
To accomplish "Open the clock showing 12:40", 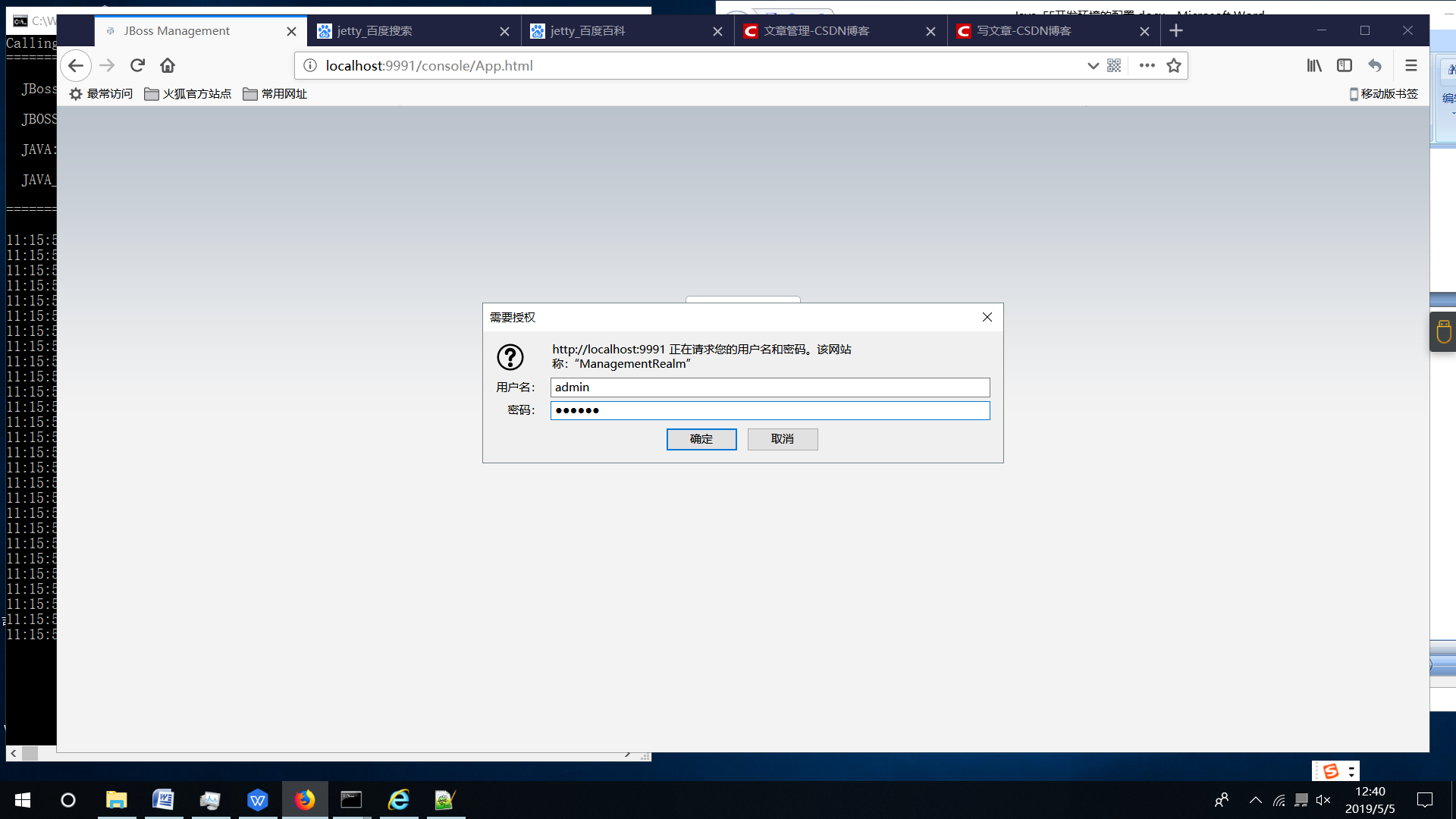I will 1370,800.
